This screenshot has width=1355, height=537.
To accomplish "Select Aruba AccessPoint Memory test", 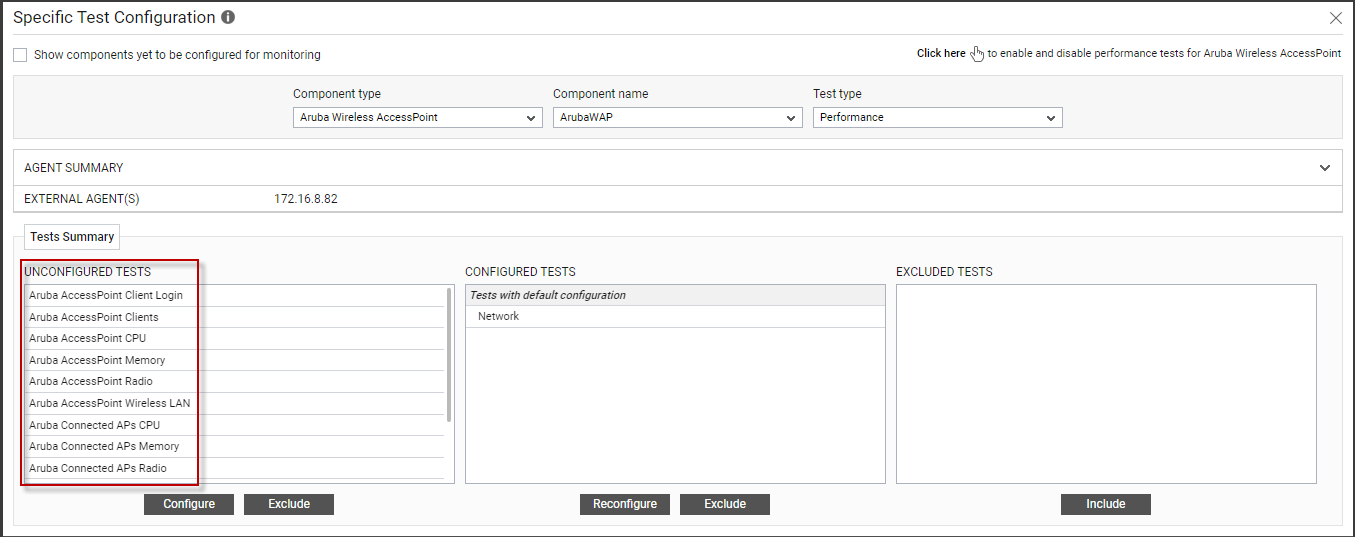I will coord(235,360).
